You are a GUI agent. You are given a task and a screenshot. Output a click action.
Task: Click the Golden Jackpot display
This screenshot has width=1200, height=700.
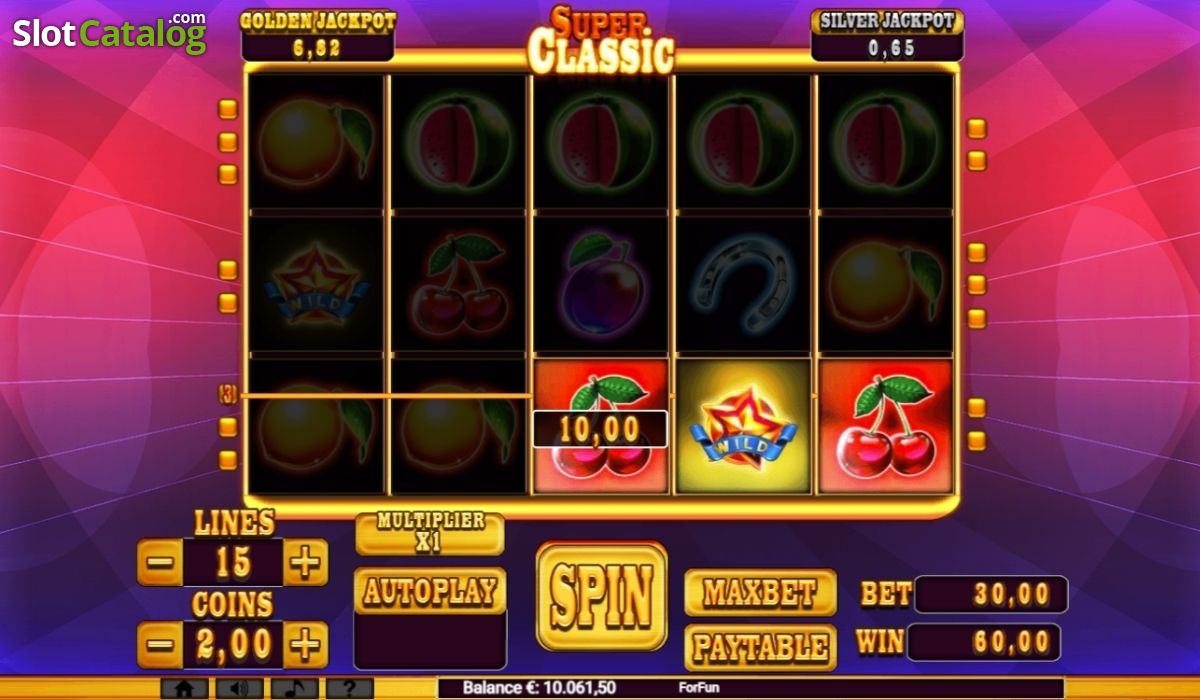(318, 35)
